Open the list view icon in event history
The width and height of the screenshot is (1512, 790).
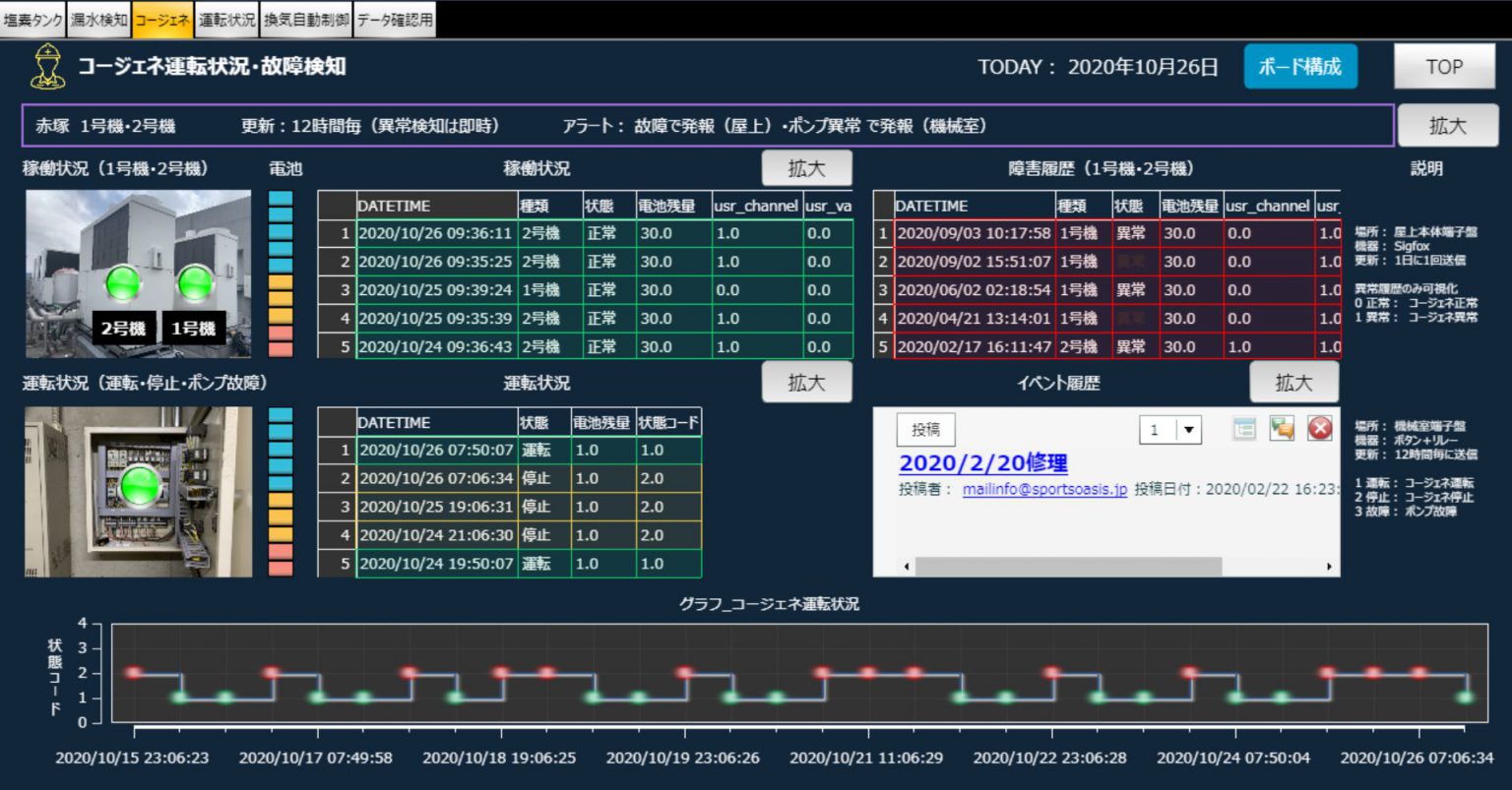coord(1244,428)
